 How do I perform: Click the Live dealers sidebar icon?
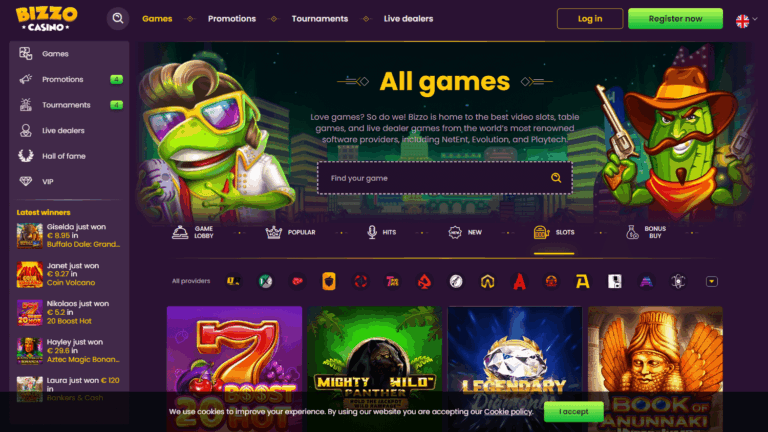[x=25, y=130]
